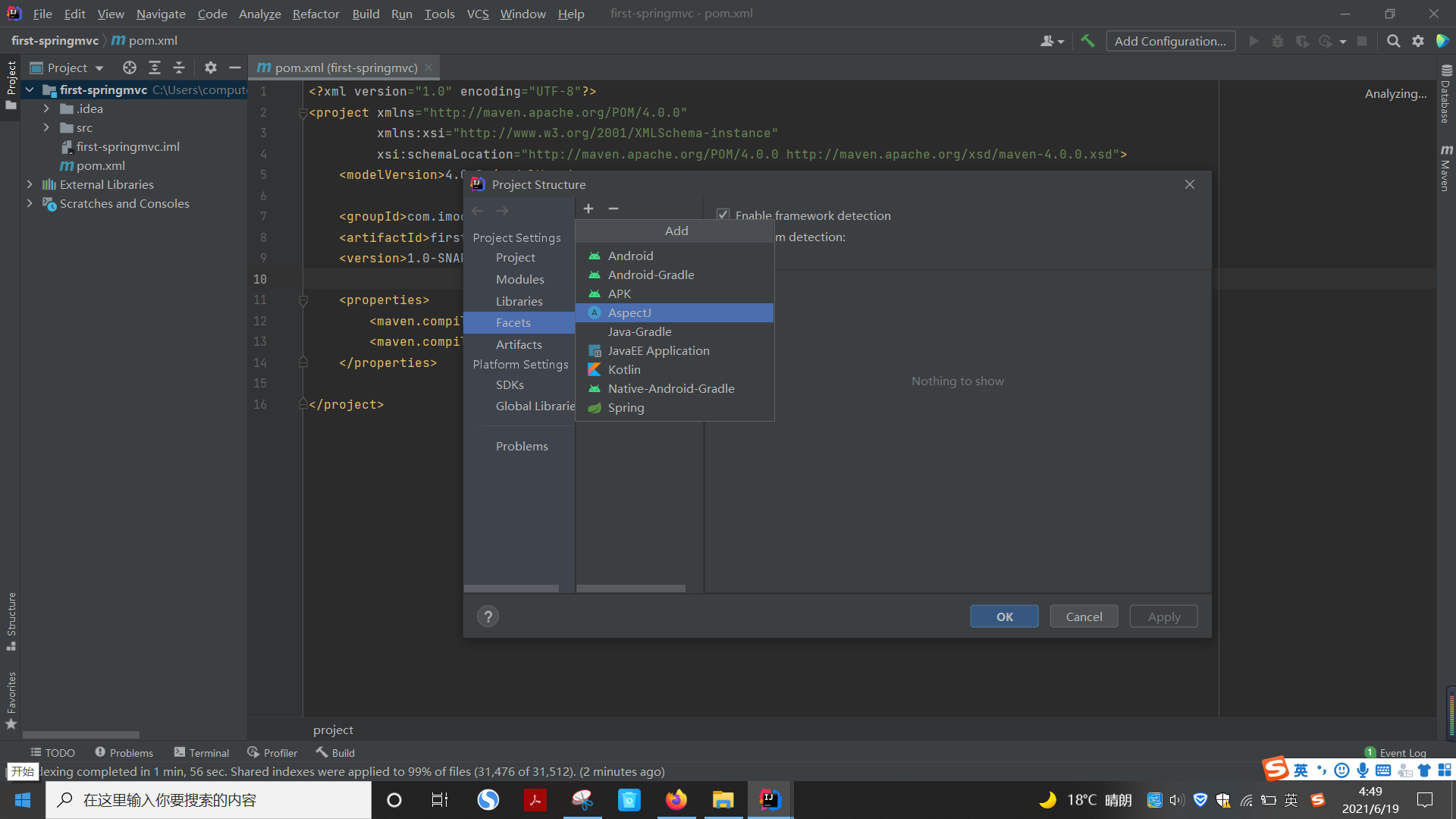
Task: Click the Project Structure sidebar horizontal scrollbar
Action: (512, 588)
